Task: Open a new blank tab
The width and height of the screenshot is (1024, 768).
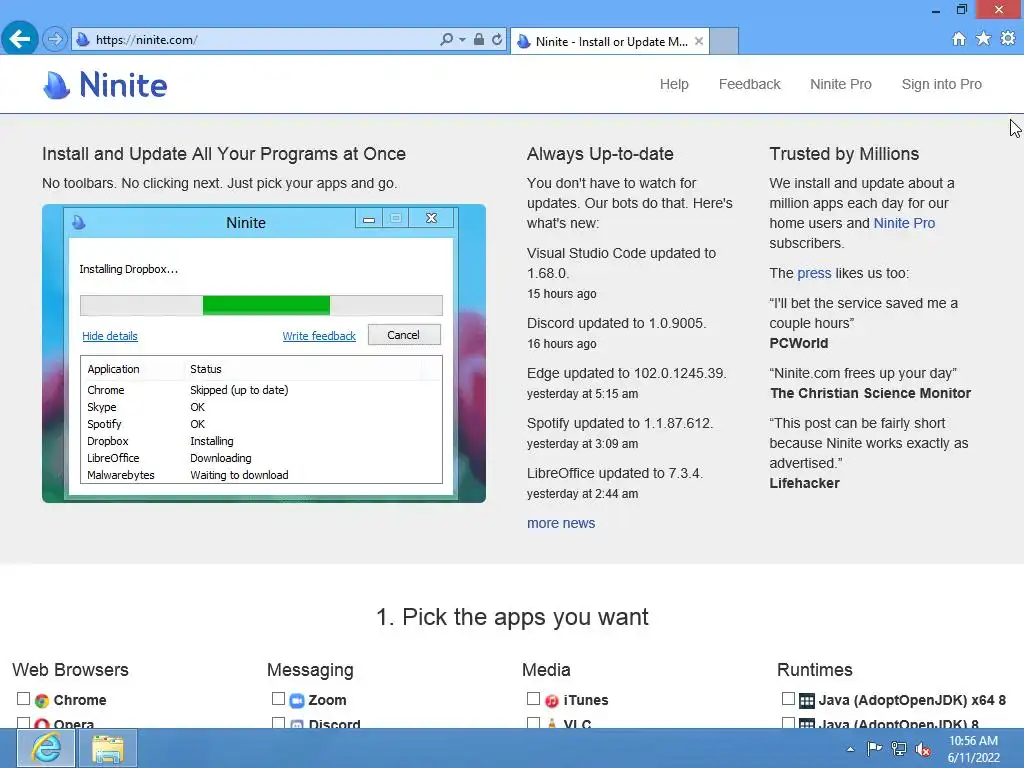Action: click(x=724, y=41)
